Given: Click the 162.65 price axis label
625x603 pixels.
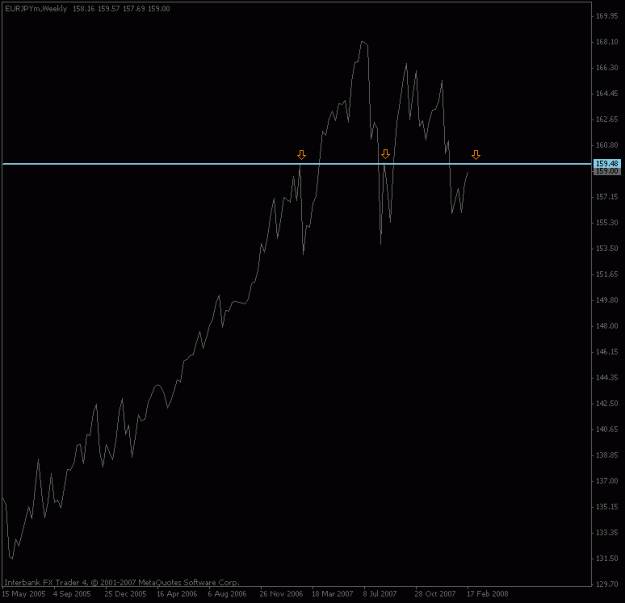Looking at the screenshot, I should coord(607,120).
